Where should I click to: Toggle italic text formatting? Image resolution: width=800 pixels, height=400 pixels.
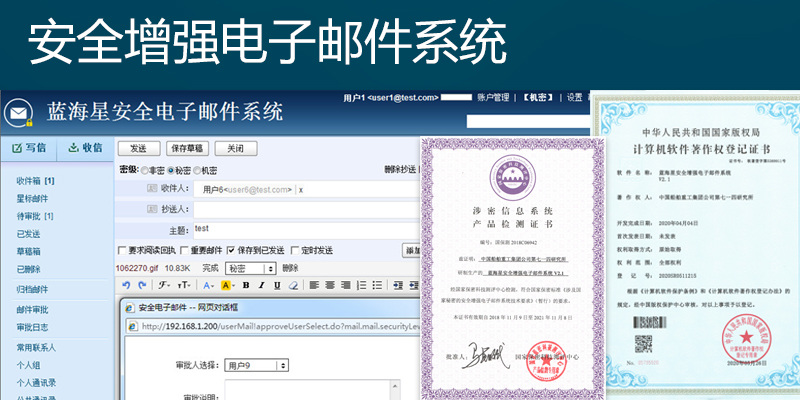coord(259,285)
